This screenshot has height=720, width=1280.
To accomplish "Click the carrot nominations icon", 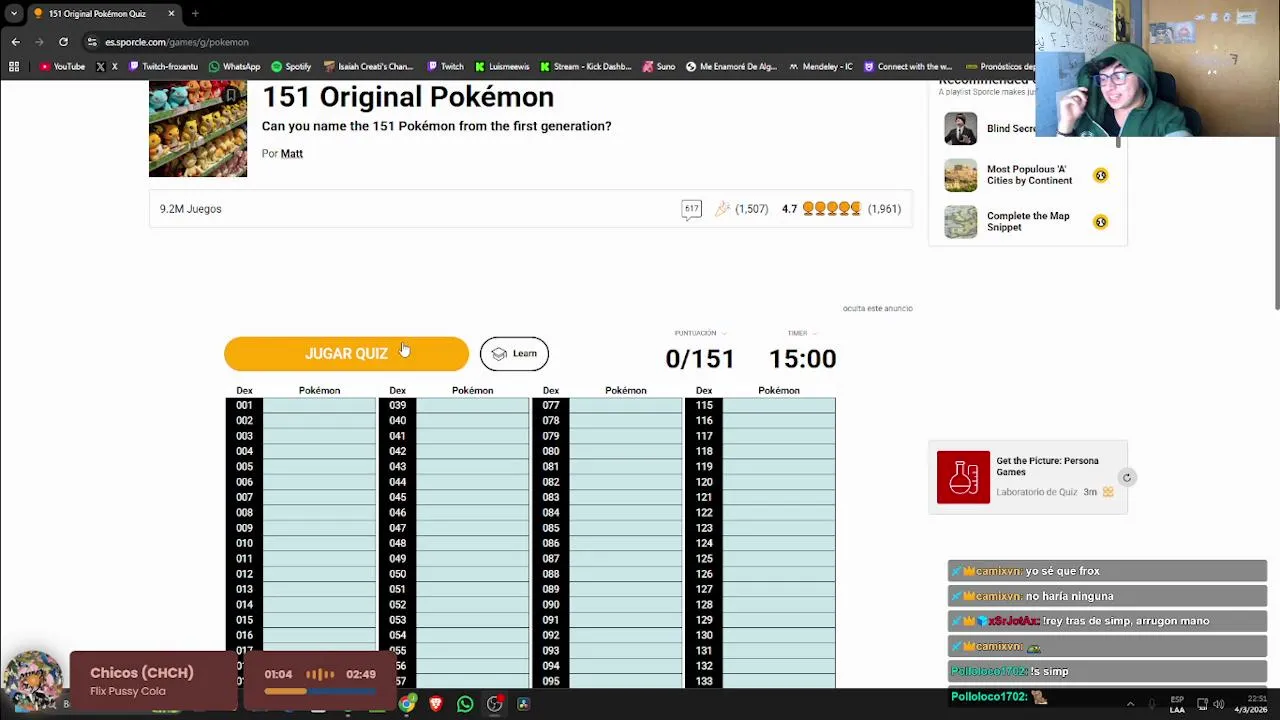I will [722, 209].
